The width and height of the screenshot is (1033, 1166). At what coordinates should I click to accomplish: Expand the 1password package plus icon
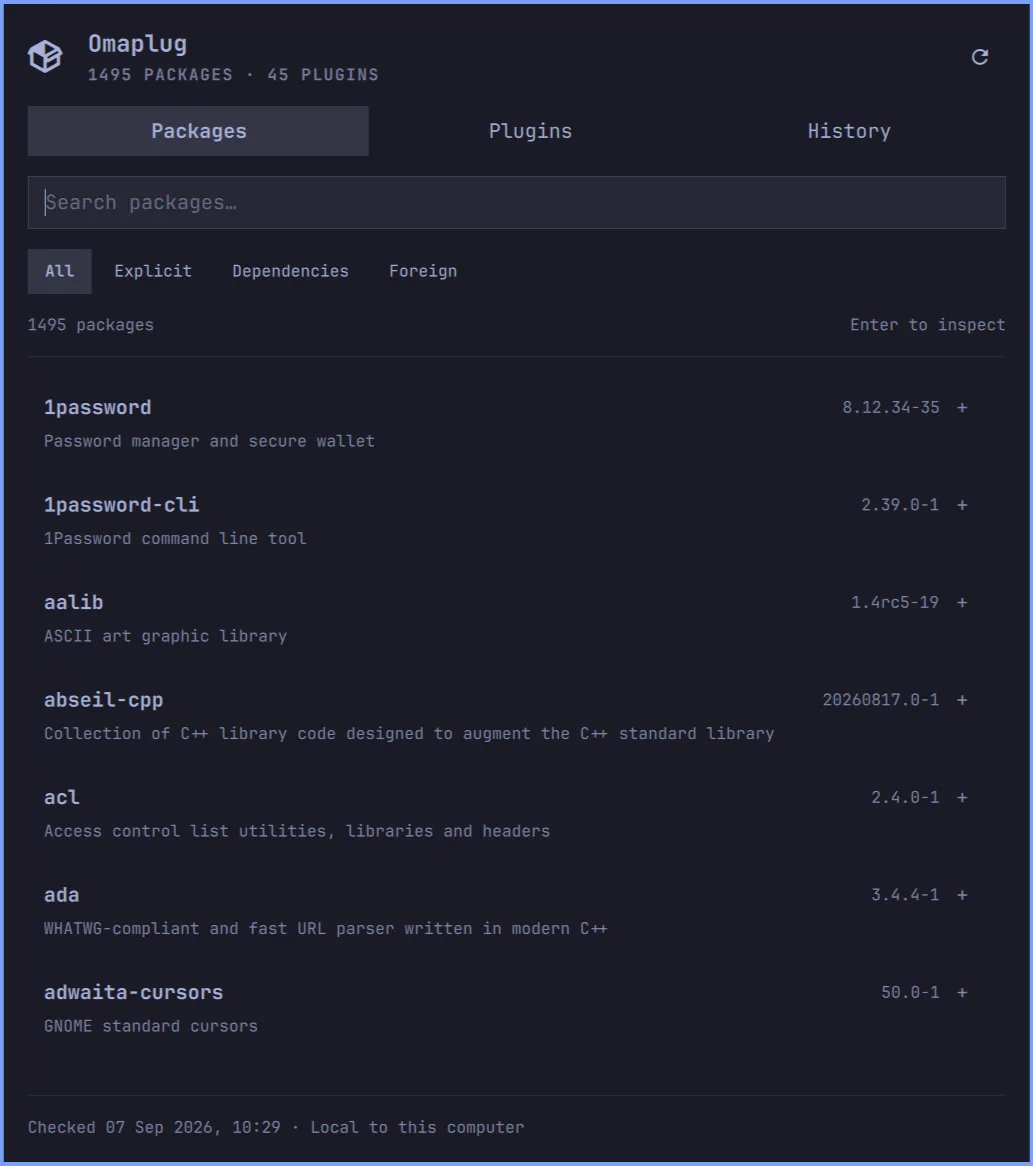tap(962, 408)
